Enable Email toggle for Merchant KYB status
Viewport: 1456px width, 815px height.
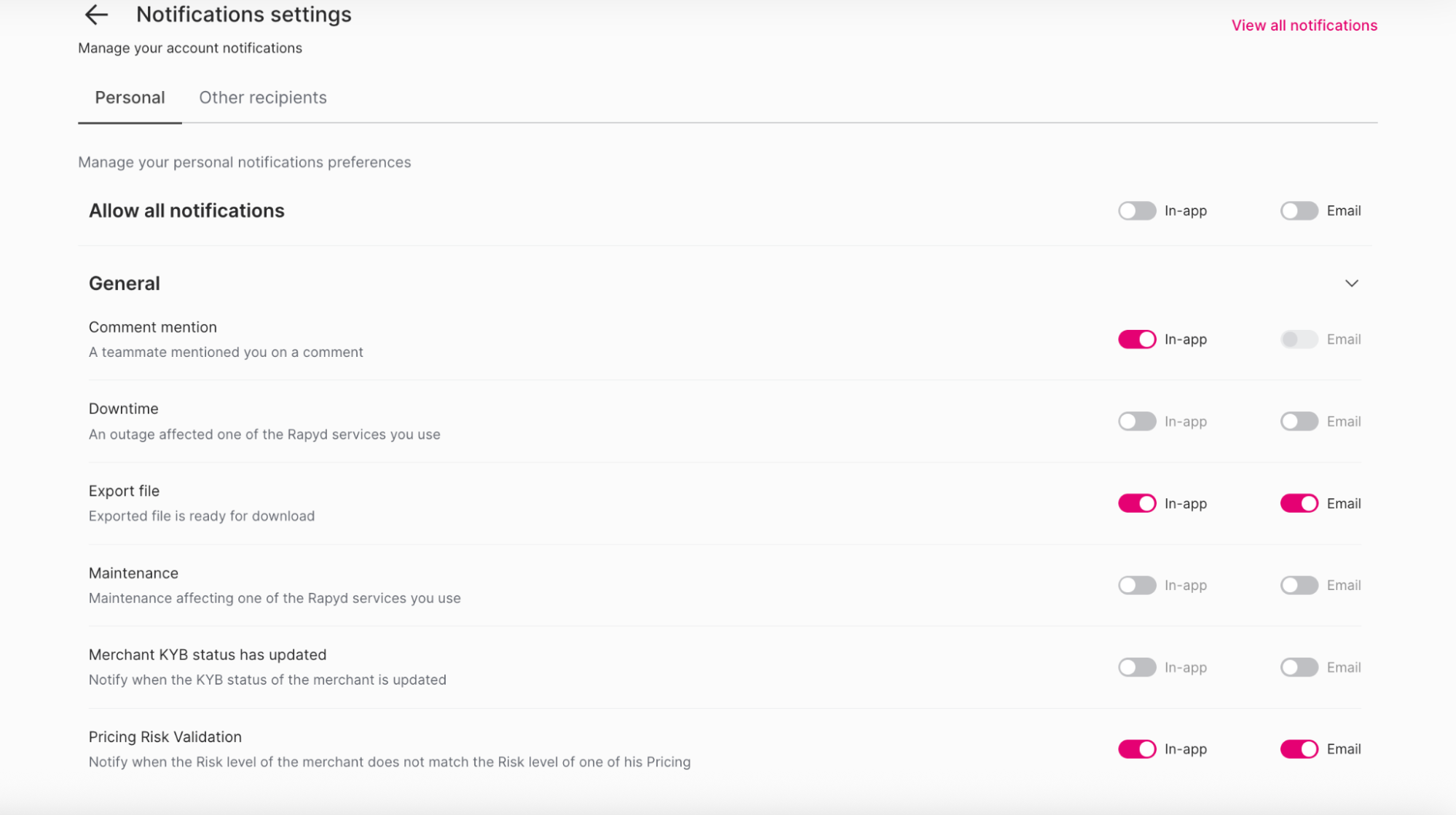pos(1299,666)
